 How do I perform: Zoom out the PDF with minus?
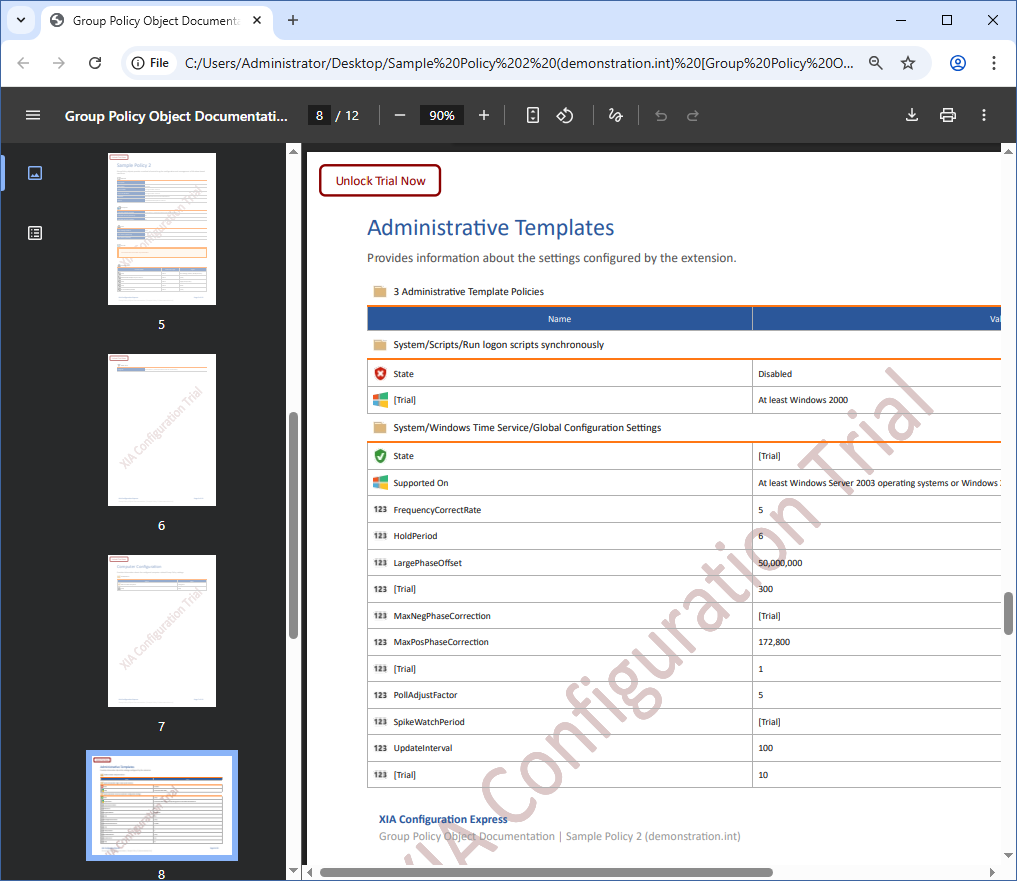(400, 115)
